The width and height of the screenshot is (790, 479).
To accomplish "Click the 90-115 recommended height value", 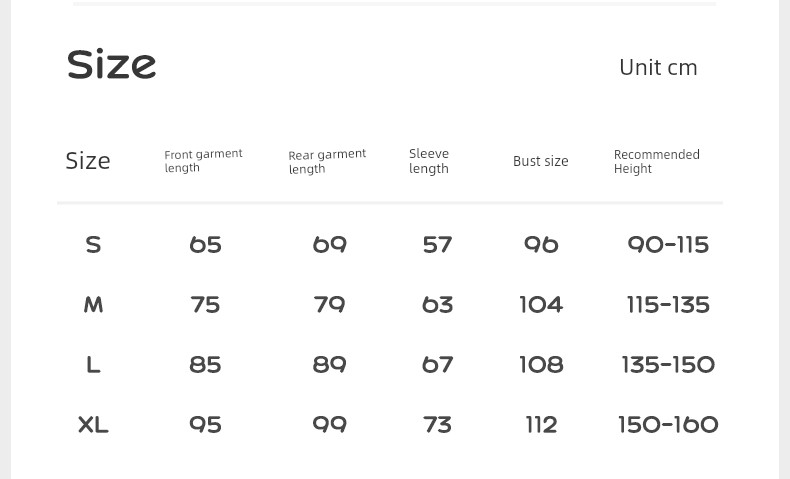I will (x=668, y=245).
